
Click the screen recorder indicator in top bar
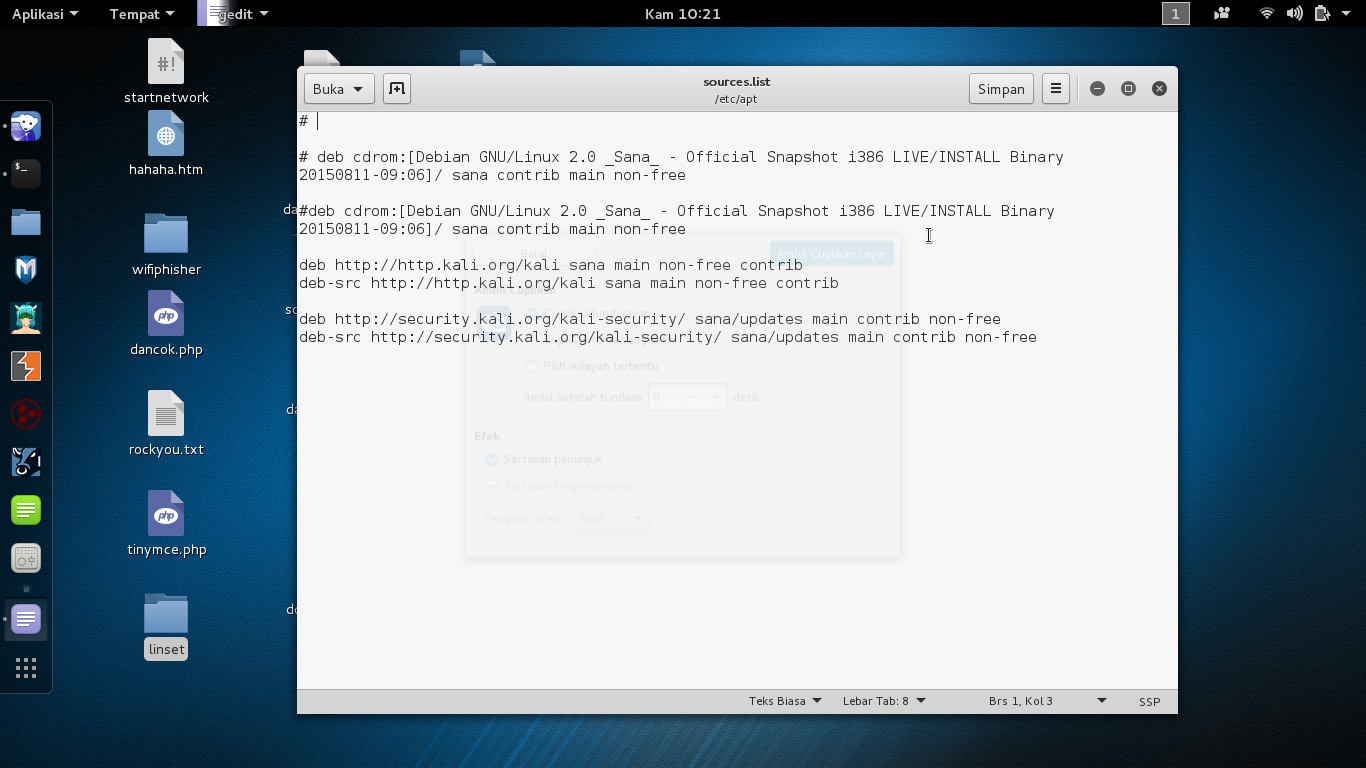coord(1222,14)
